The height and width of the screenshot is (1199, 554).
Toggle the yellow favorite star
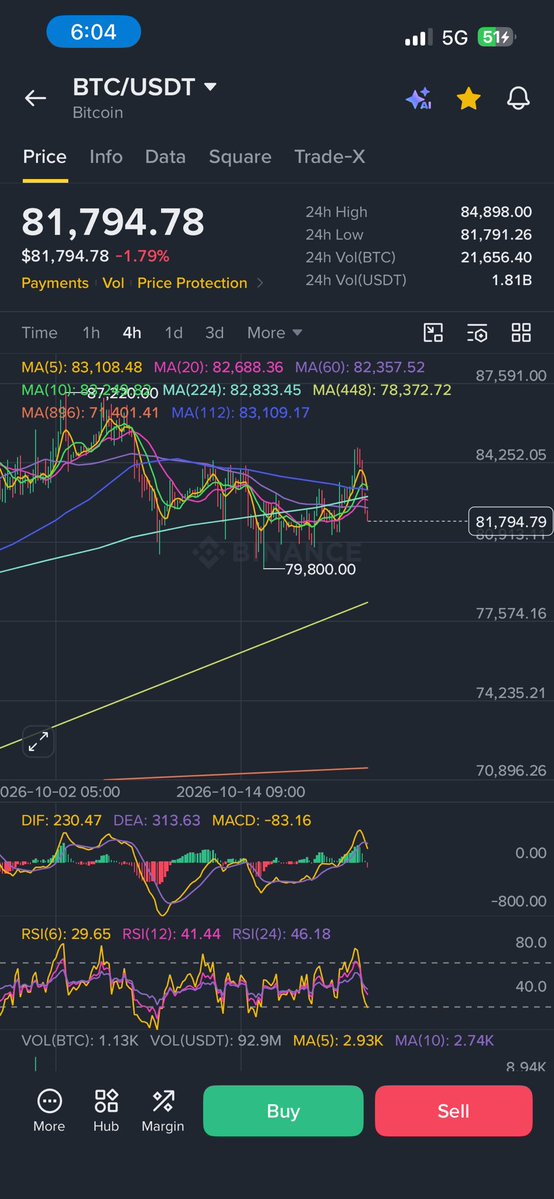click(468, 98)
